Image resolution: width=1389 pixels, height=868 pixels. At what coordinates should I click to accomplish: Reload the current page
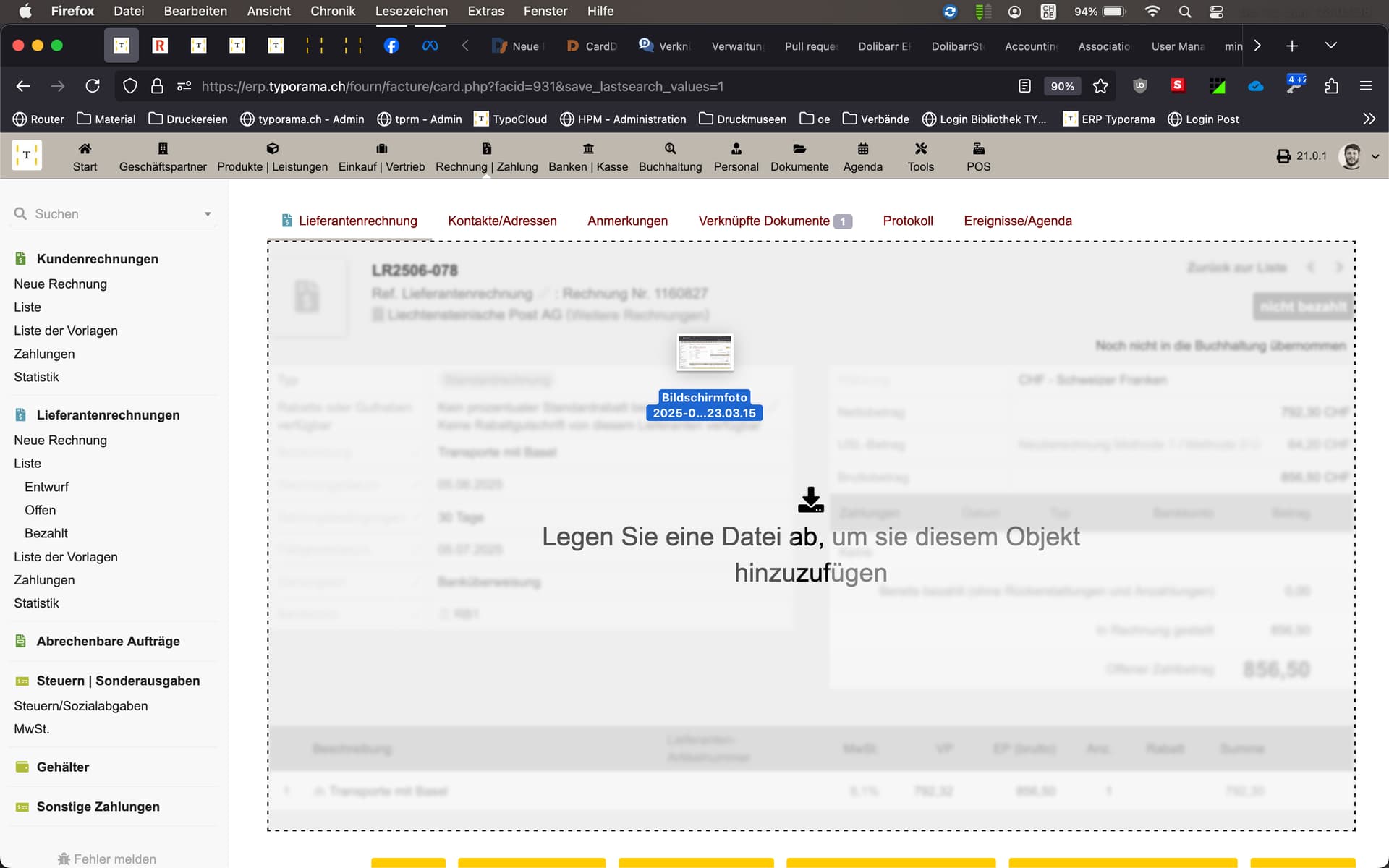tap(93, 86)
